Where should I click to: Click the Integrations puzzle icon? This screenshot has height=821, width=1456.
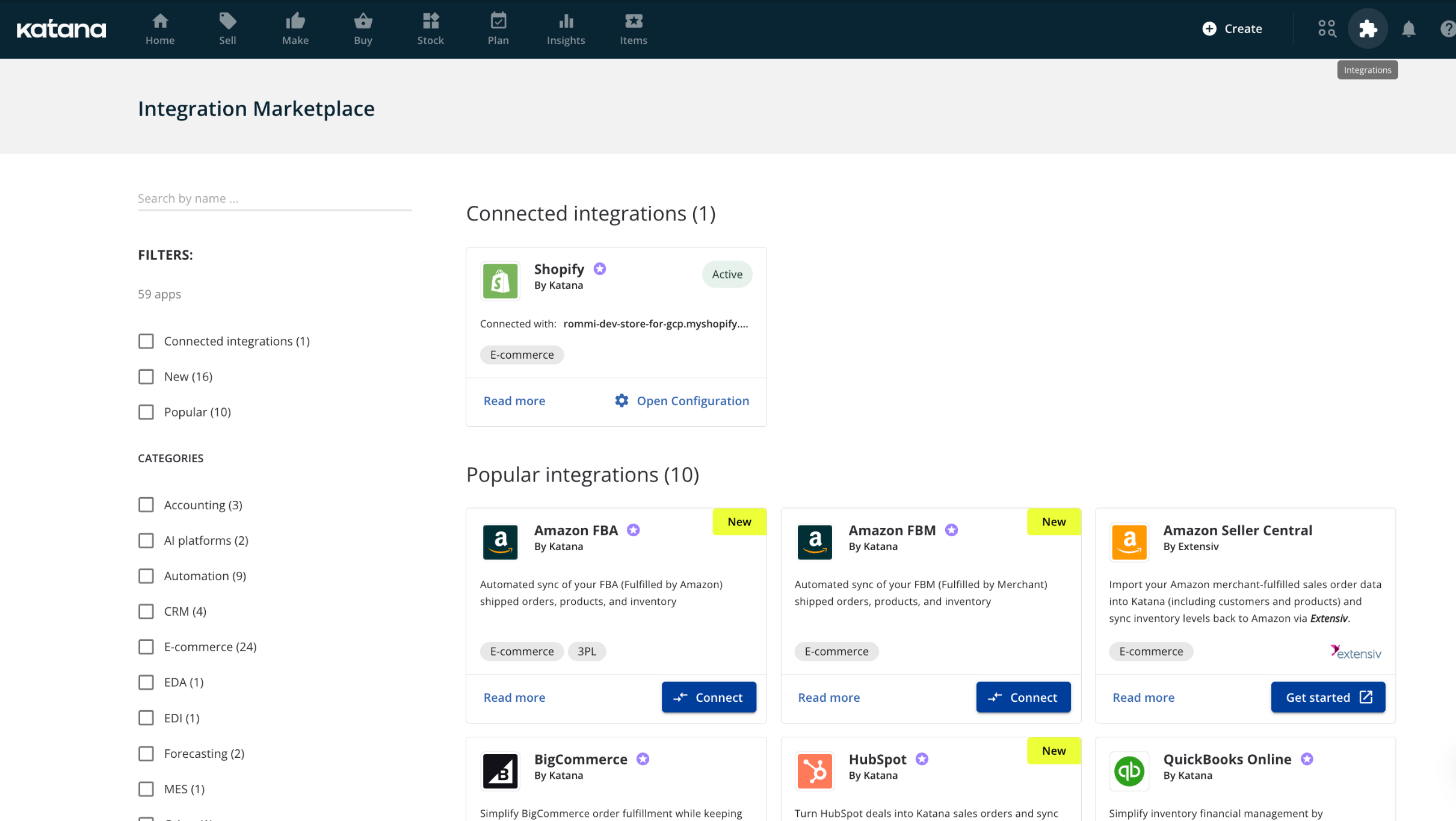1368,29
